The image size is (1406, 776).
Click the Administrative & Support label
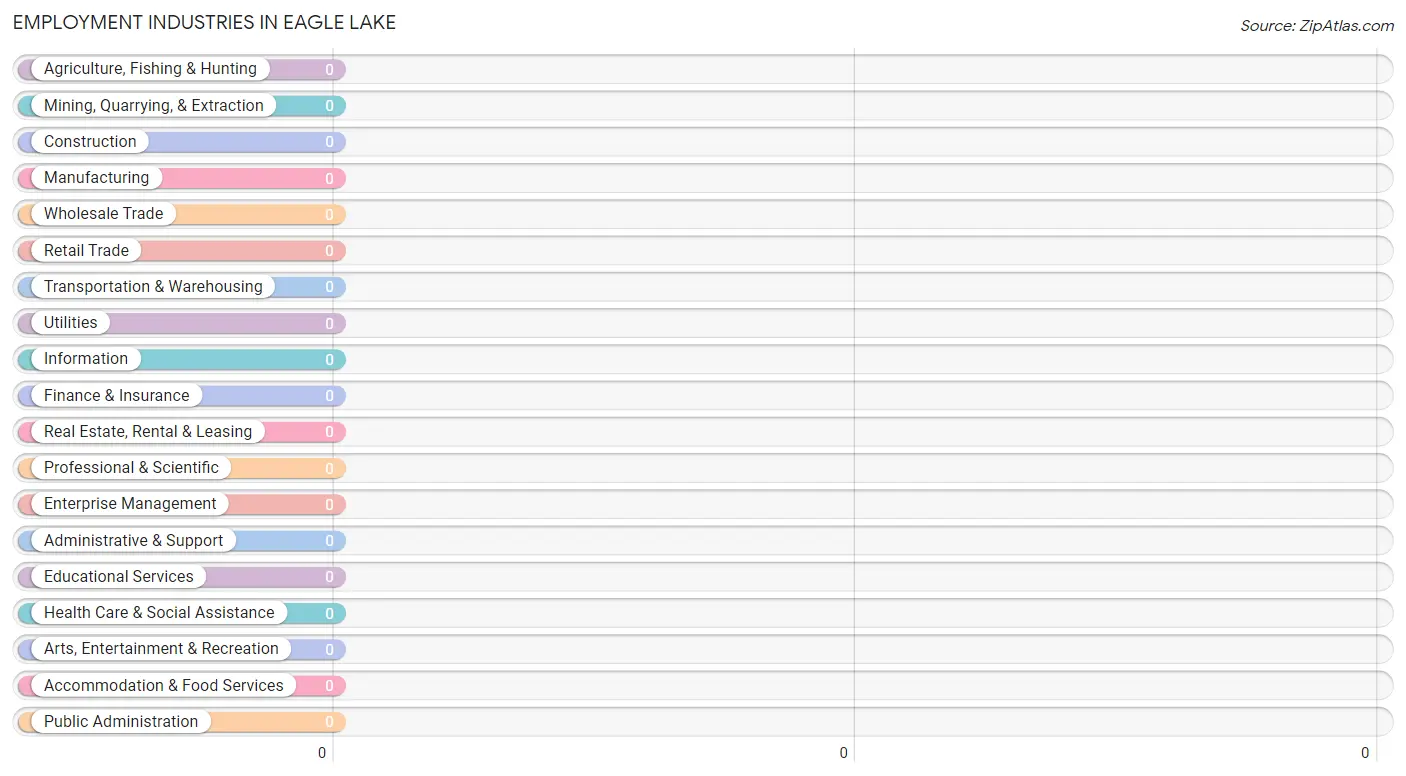click(x=134, y=540)
